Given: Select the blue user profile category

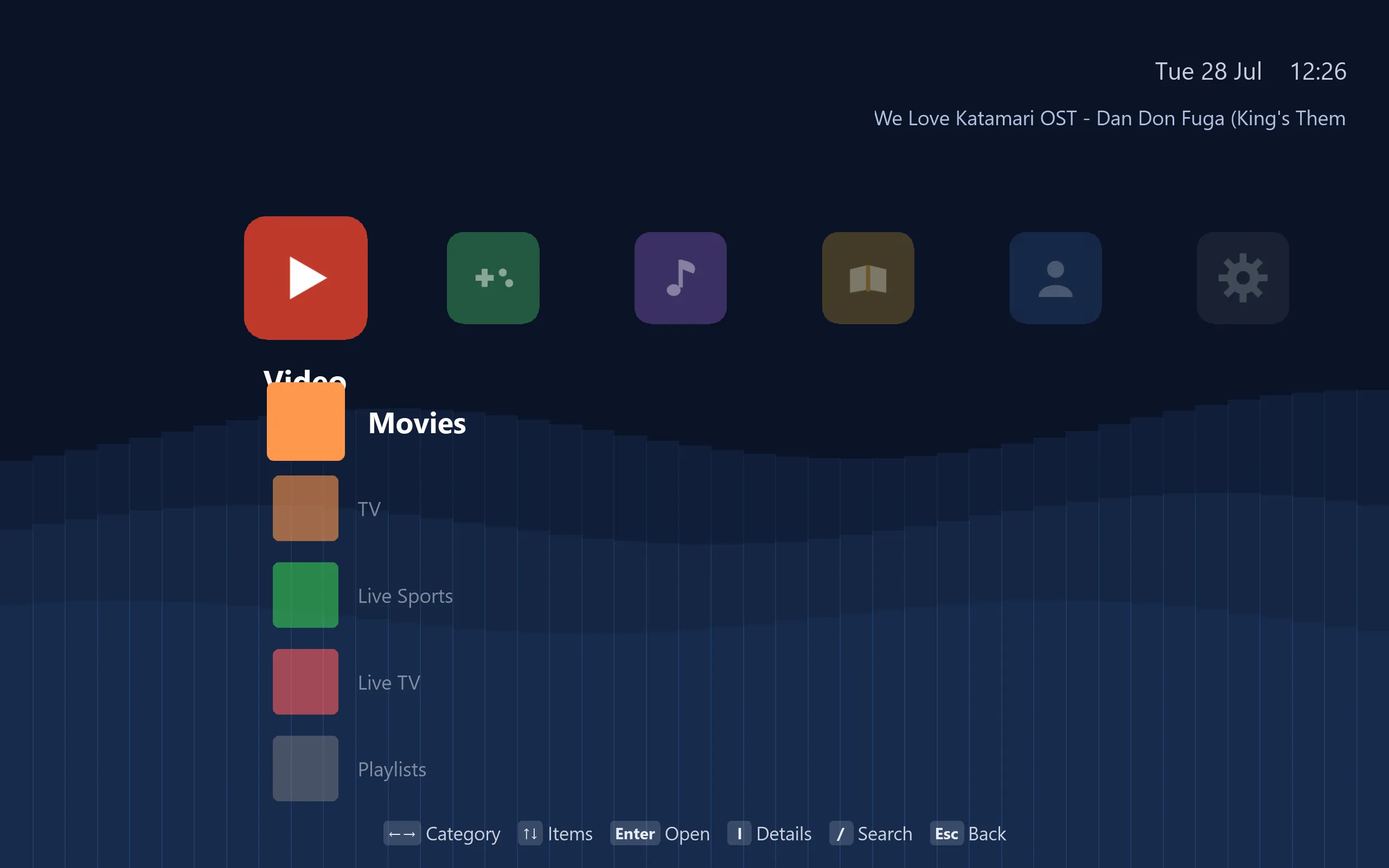Looking at the screenshot, I should coord(1055,278).
